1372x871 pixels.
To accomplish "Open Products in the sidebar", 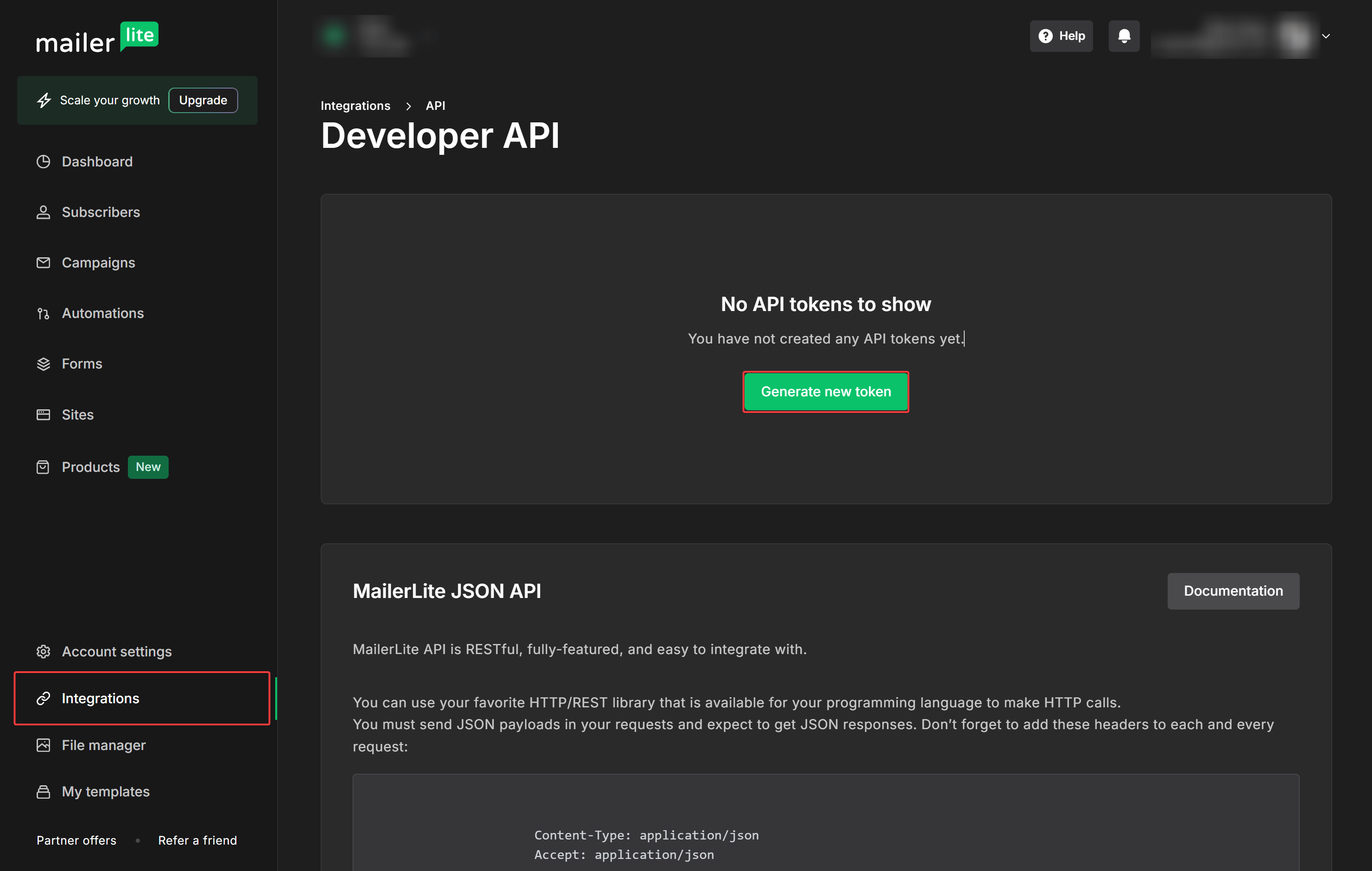I will 91,467.
